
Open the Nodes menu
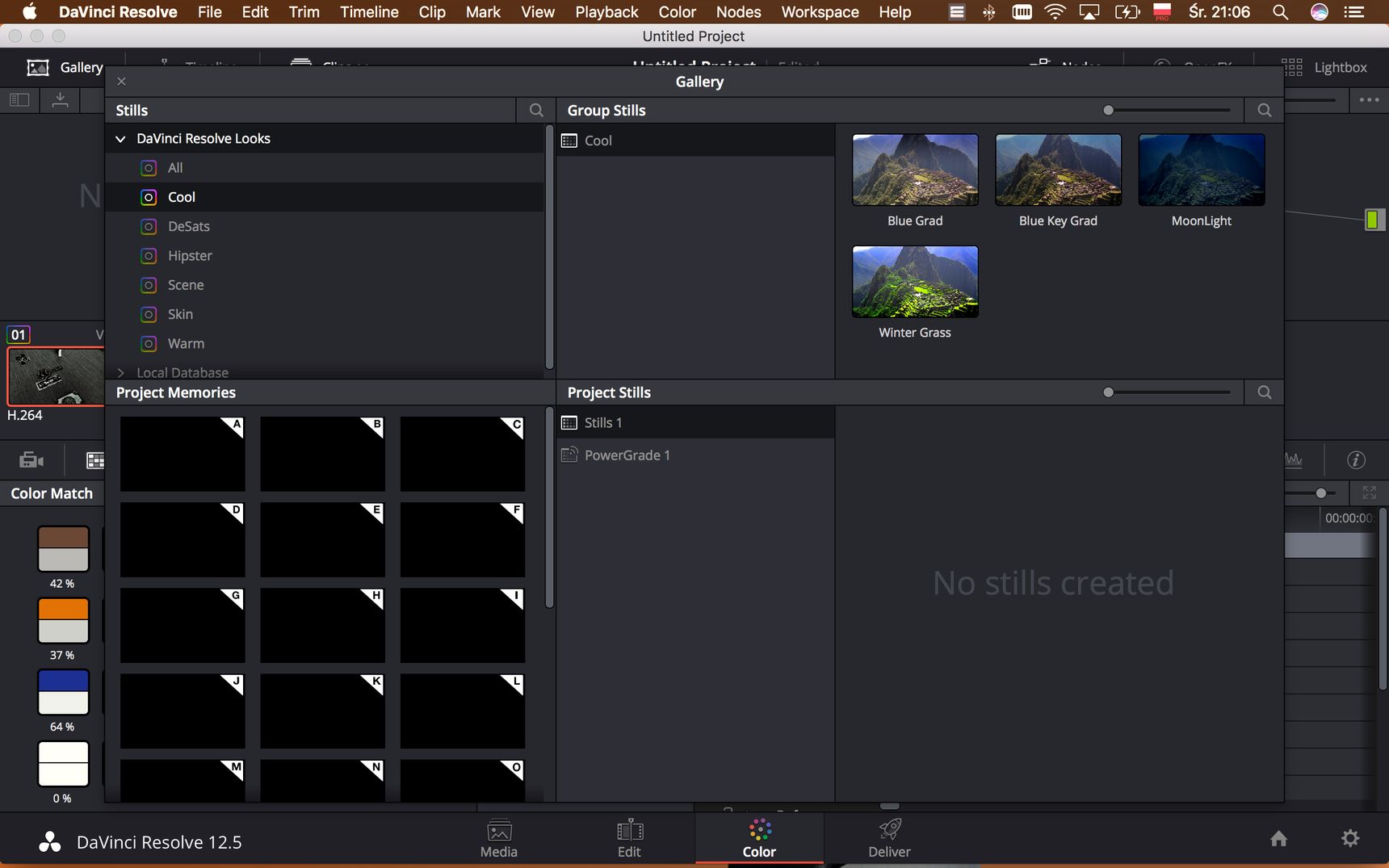coord(738,12)
